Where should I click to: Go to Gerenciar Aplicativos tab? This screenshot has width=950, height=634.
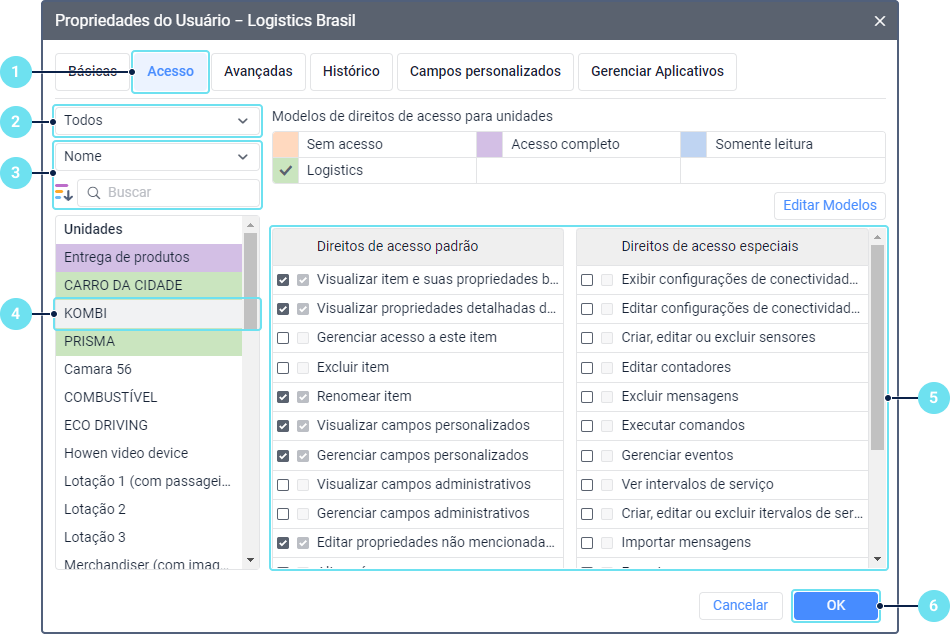click(x=657, y=72)
